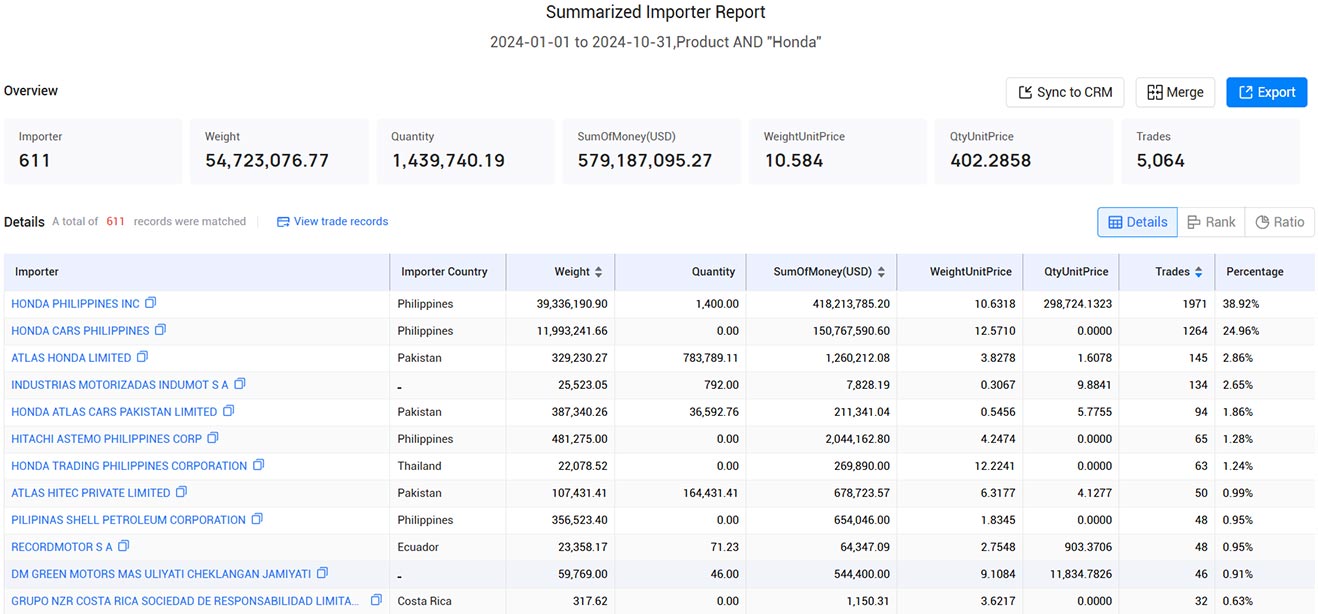Switch to the Ratio view tab
Screen dimensions: 1318x614
pos(1280,222)
